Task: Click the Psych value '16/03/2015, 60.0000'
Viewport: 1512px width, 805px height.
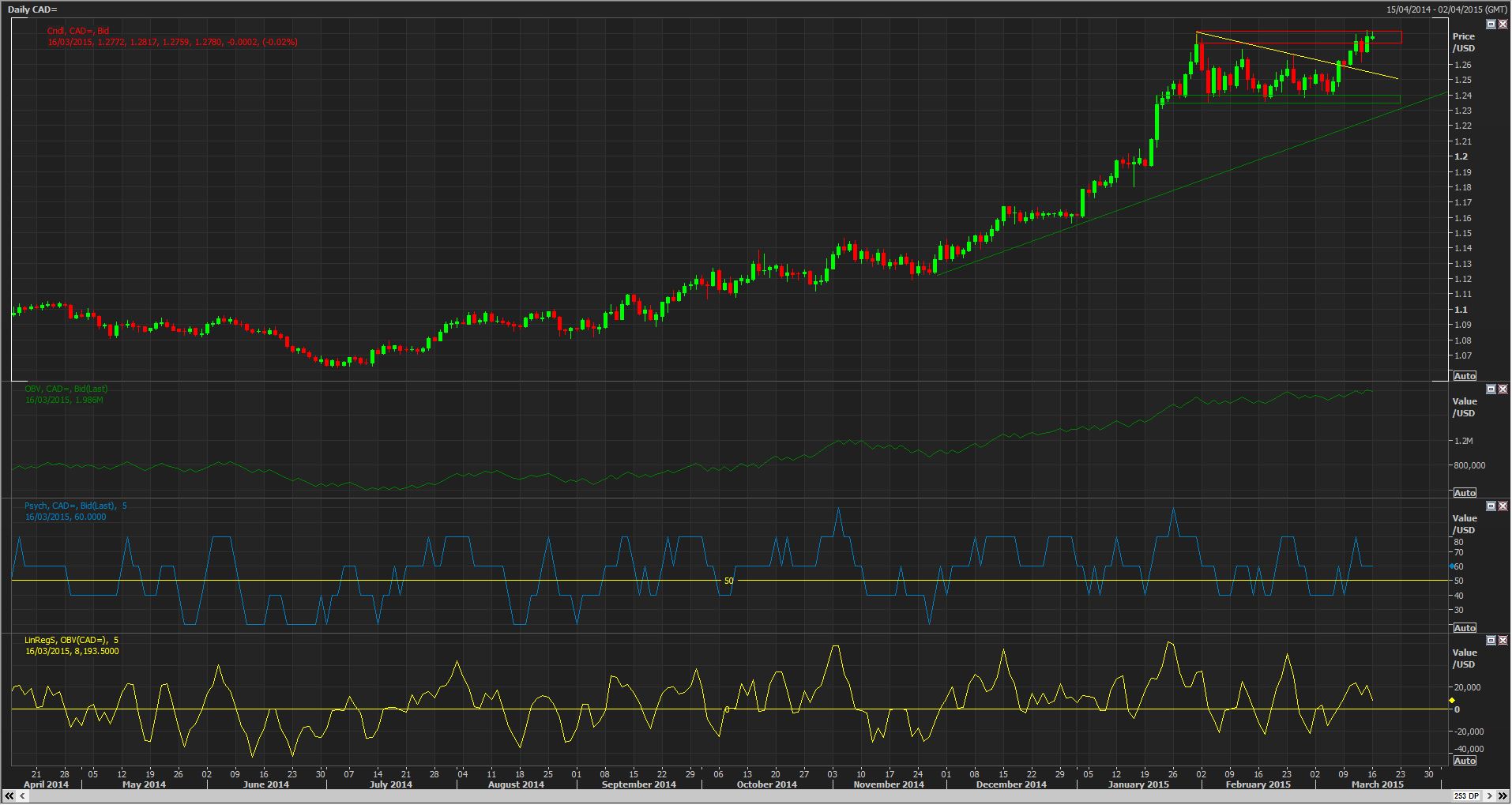Action: 65,517
